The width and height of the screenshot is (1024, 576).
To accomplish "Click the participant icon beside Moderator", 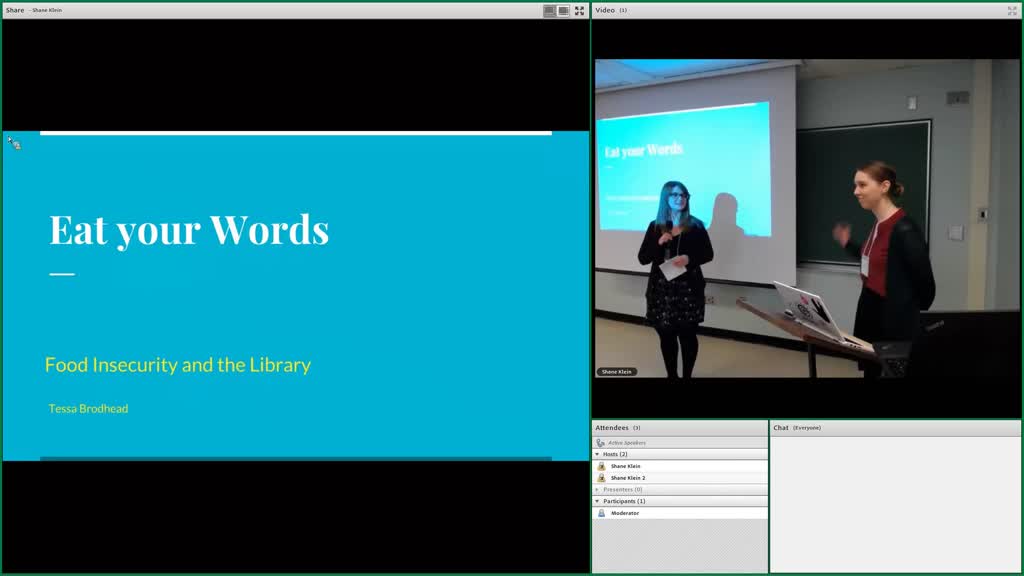I will point(601,513).
